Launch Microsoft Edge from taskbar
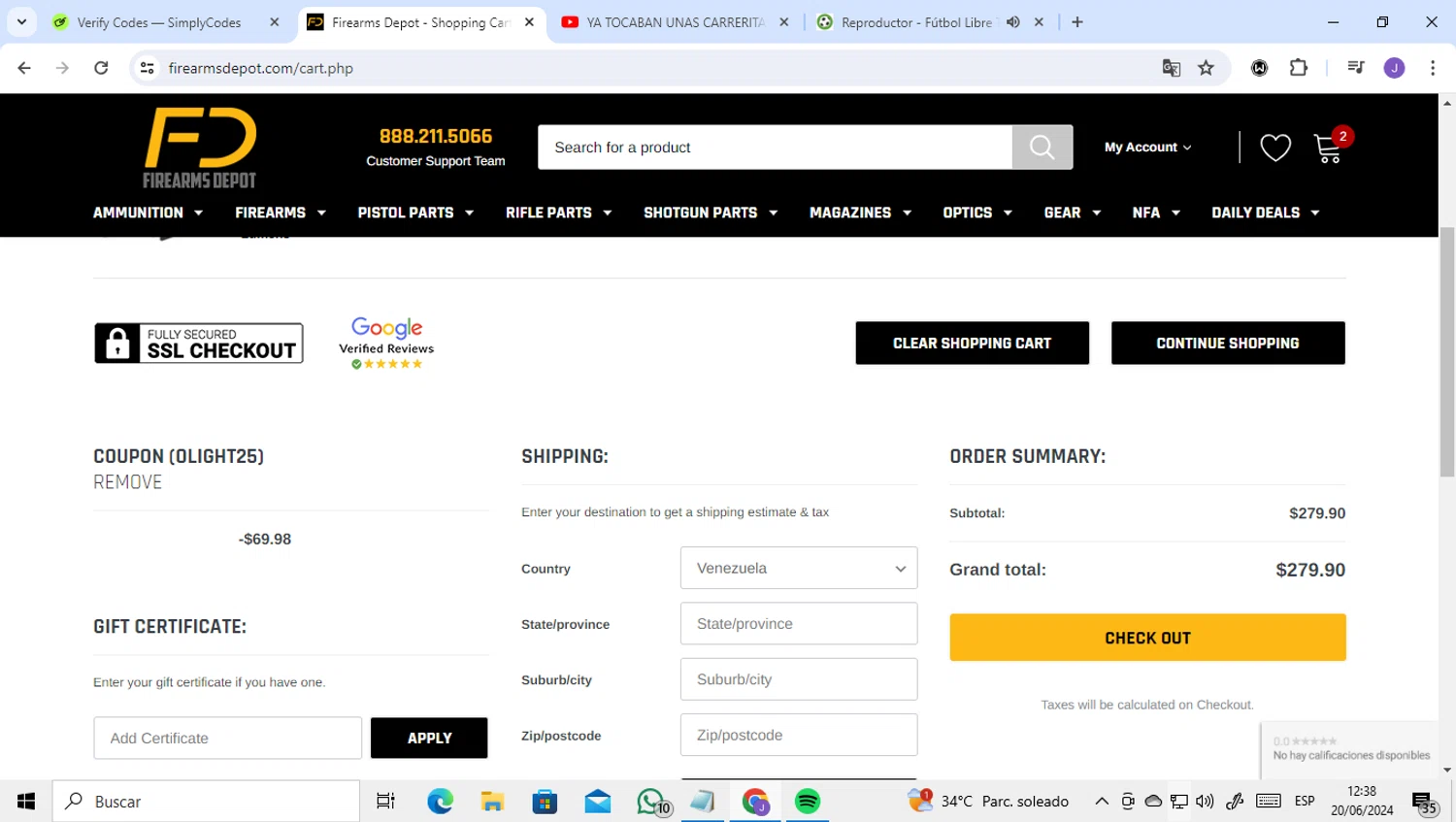1456x822 pixels. coord(440,802)
